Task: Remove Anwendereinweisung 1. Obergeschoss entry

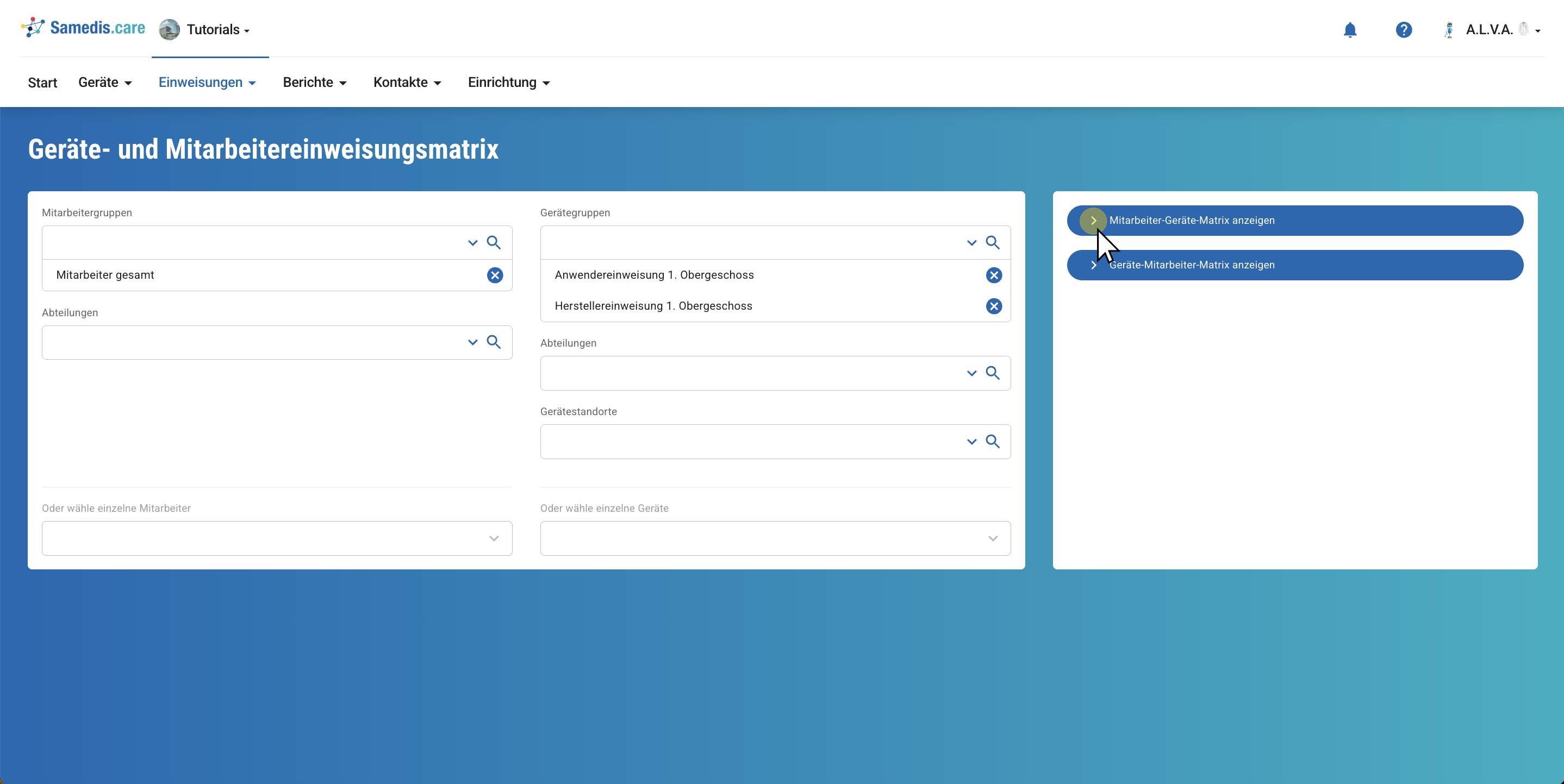Action: tap(994, 275)
